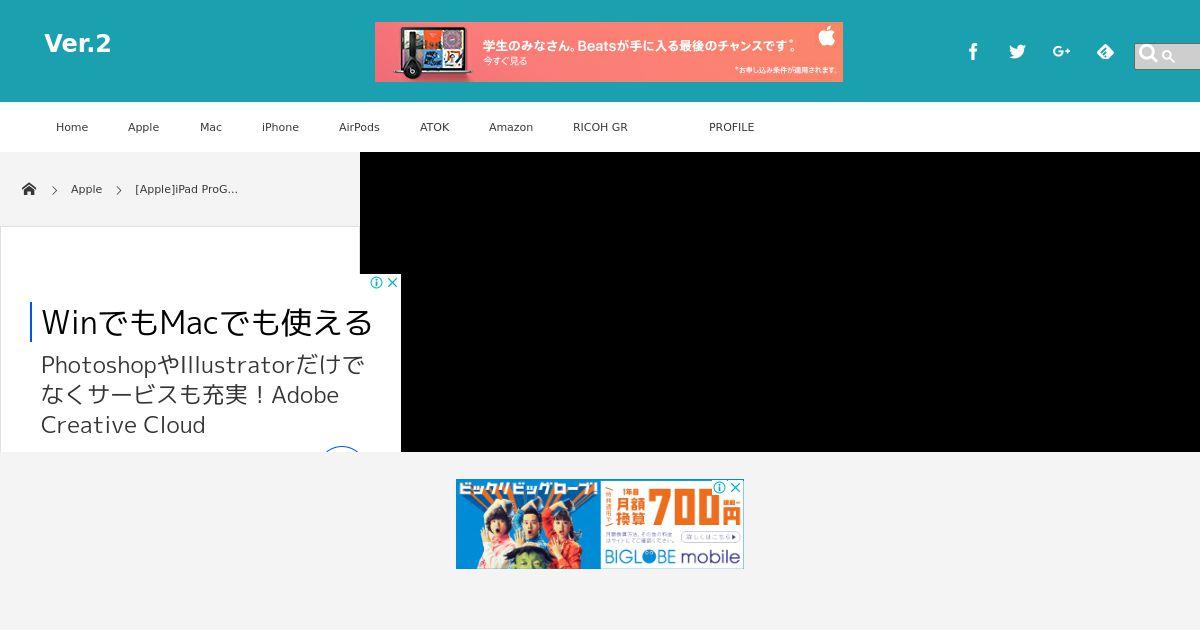This screenshot has width=1200, height=630.
Task: Open the ATOK menu item
Action: [x=434, y=127]
